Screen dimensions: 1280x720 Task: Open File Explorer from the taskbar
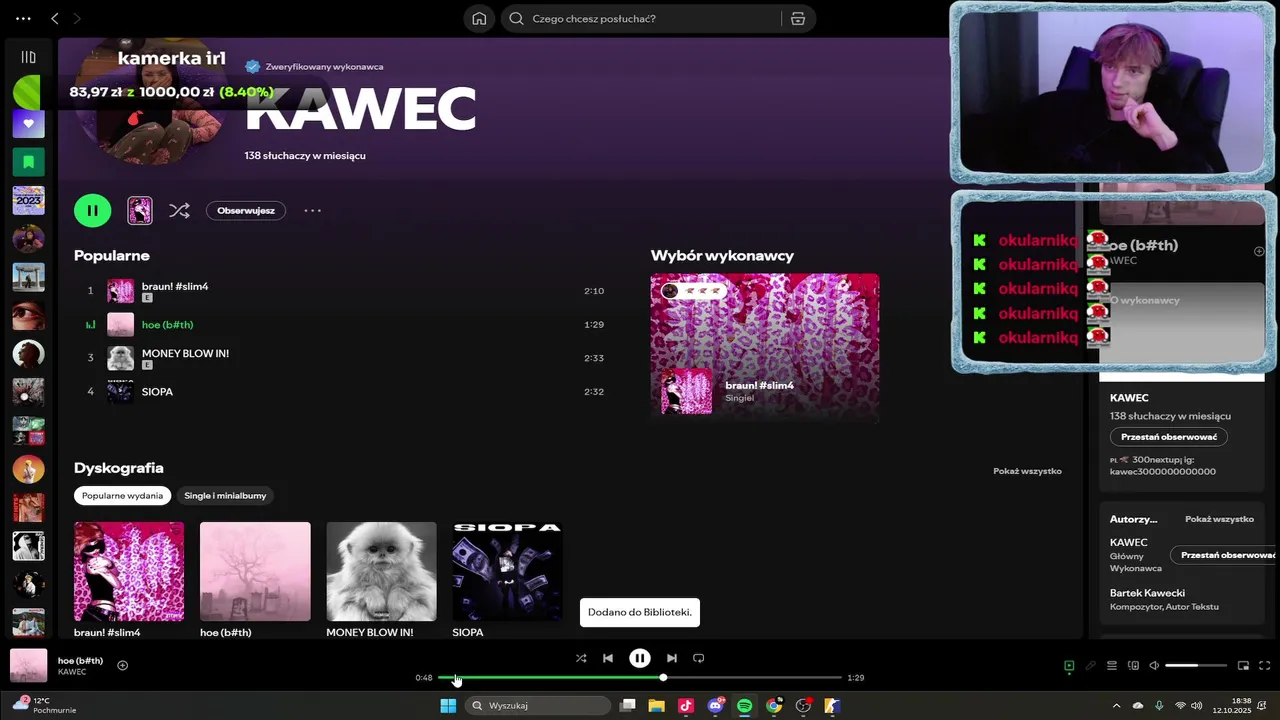tap(657, 705)
